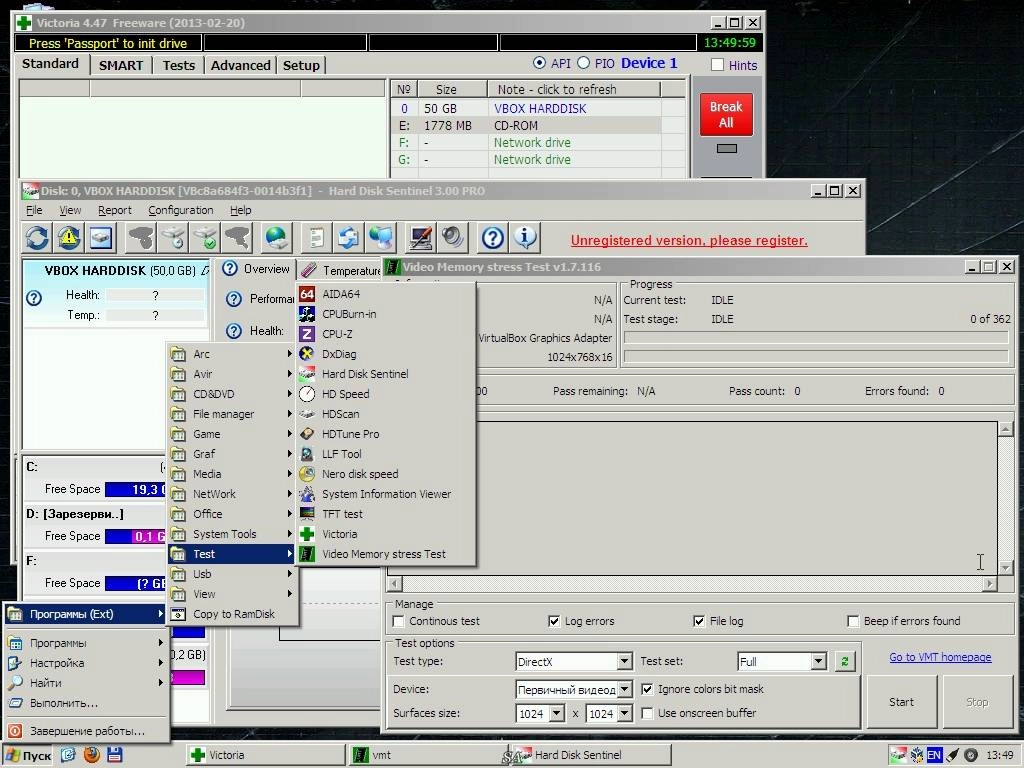Switch to Tests tab in Victoria
The image size is (1024, 768).
[x=178, y=65]
